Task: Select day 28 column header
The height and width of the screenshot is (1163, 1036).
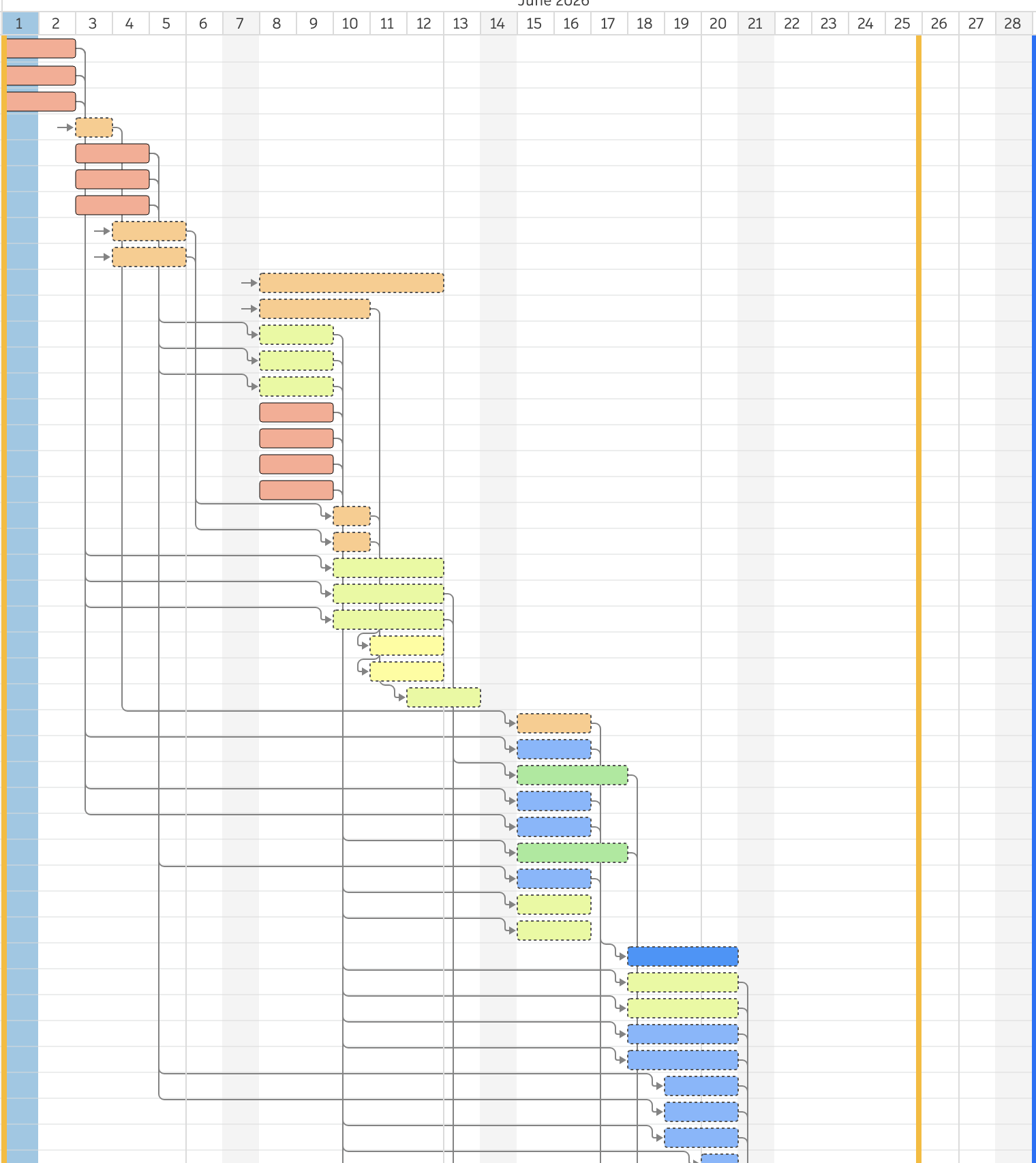Action: (1014, 24)
